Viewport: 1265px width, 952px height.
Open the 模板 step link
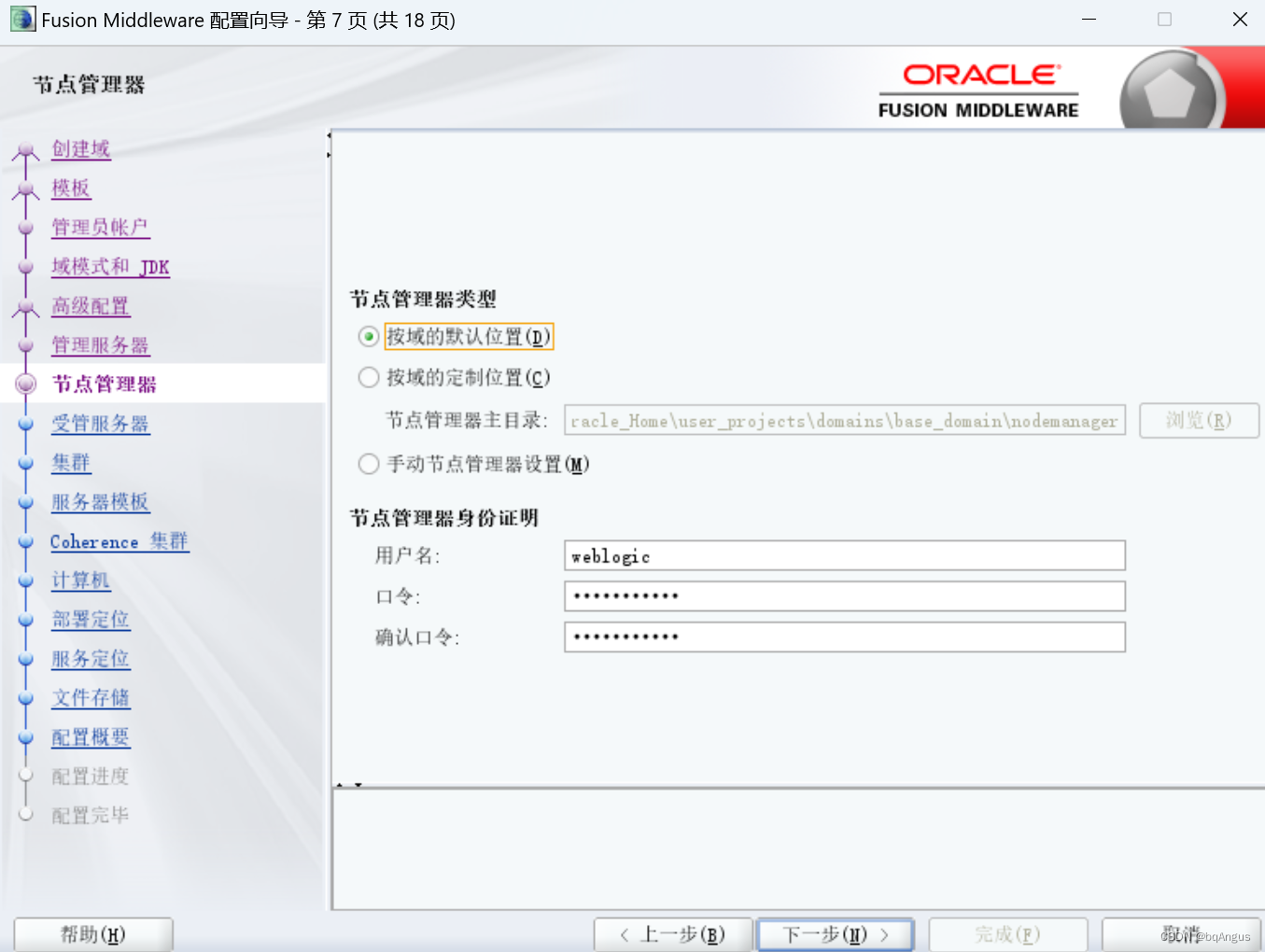71,189
